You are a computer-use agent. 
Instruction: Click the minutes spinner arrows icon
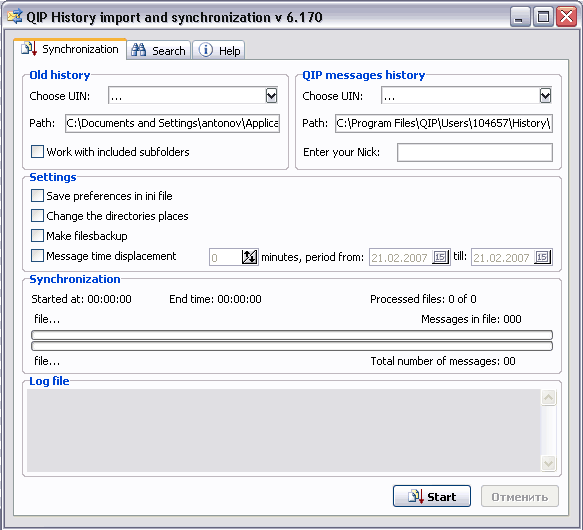(x=249, y=257)
